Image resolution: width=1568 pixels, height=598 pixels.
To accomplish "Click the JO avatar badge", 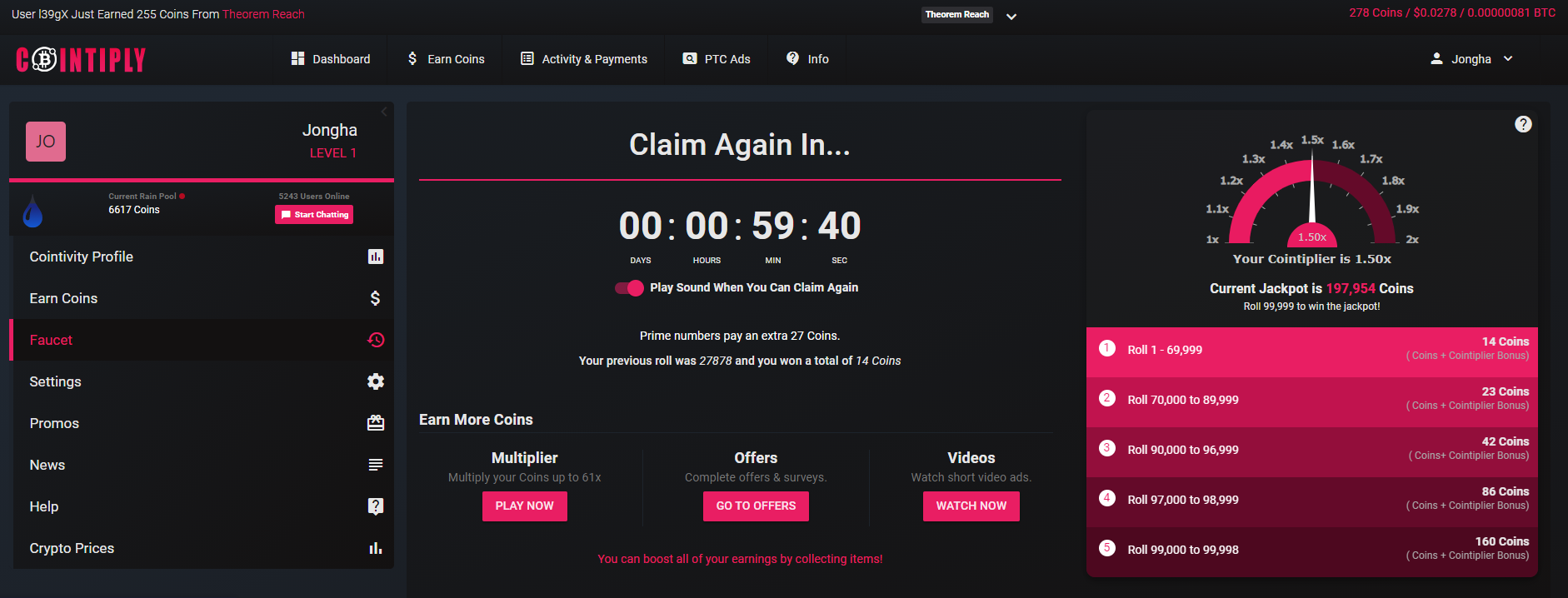I will pos(46,142).
